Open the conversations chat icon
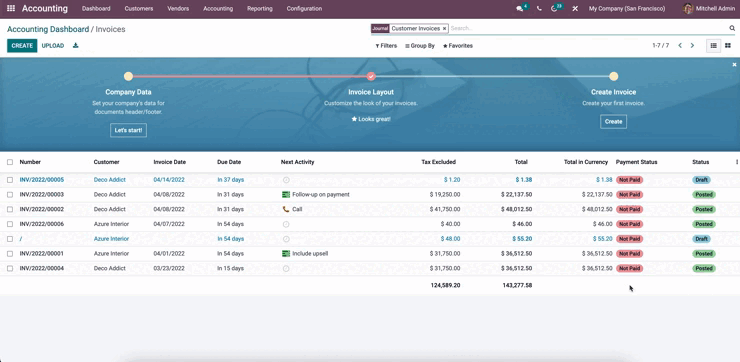Image resolution: width=740 pixels, height=362 pixels. 520,8
